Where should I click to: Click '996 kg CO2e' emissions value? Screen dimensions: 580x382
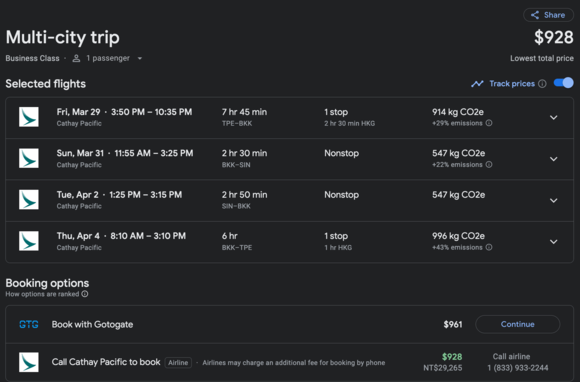point(458,236)
